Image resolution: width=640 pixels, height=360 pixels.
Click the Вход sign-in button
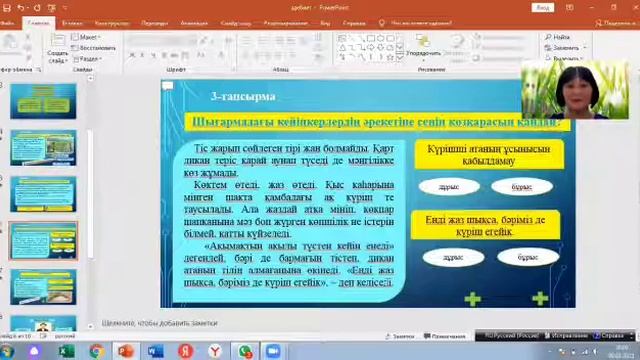[x=543, y=7]
